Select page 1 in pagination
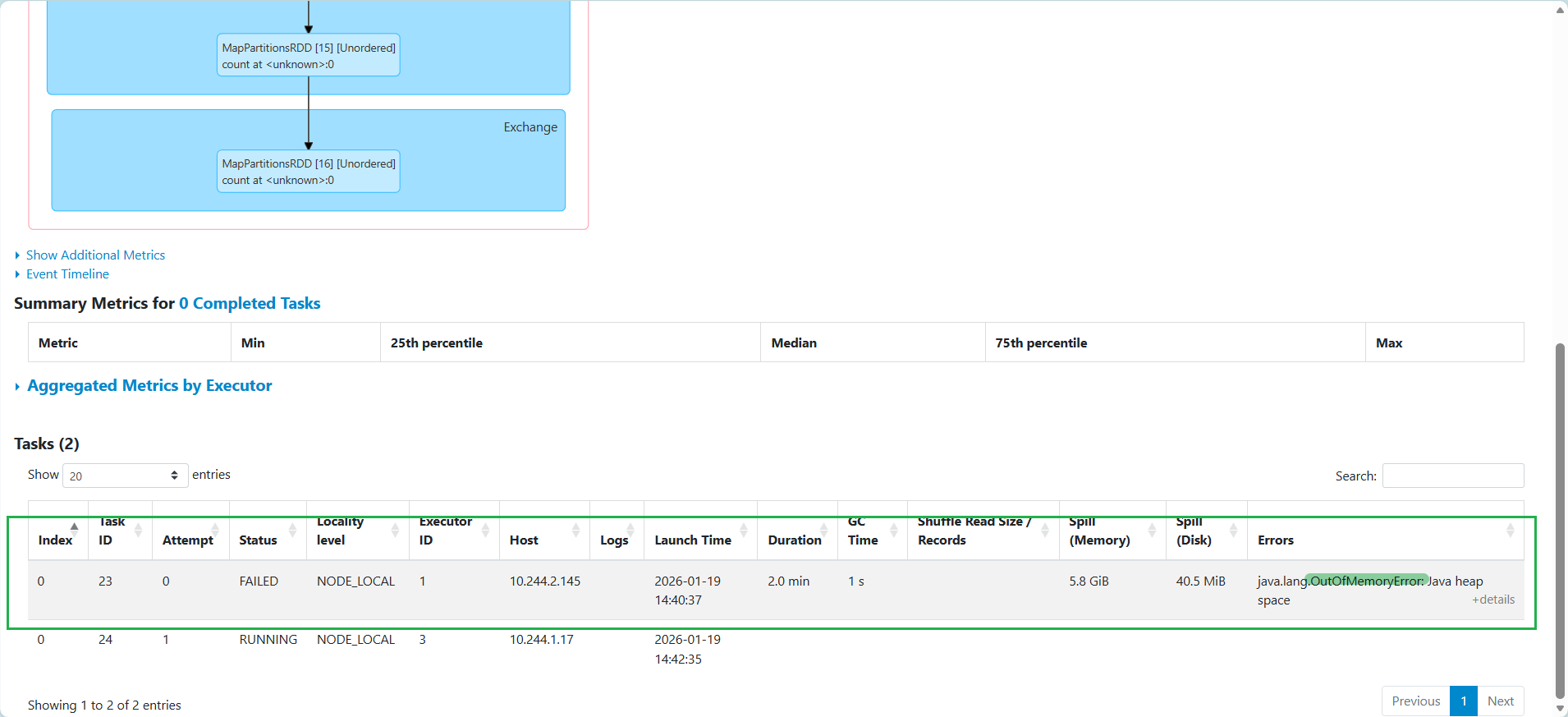Image resolution: width=1568 pixels, height=717 pixels. (x=1463, y=701)
